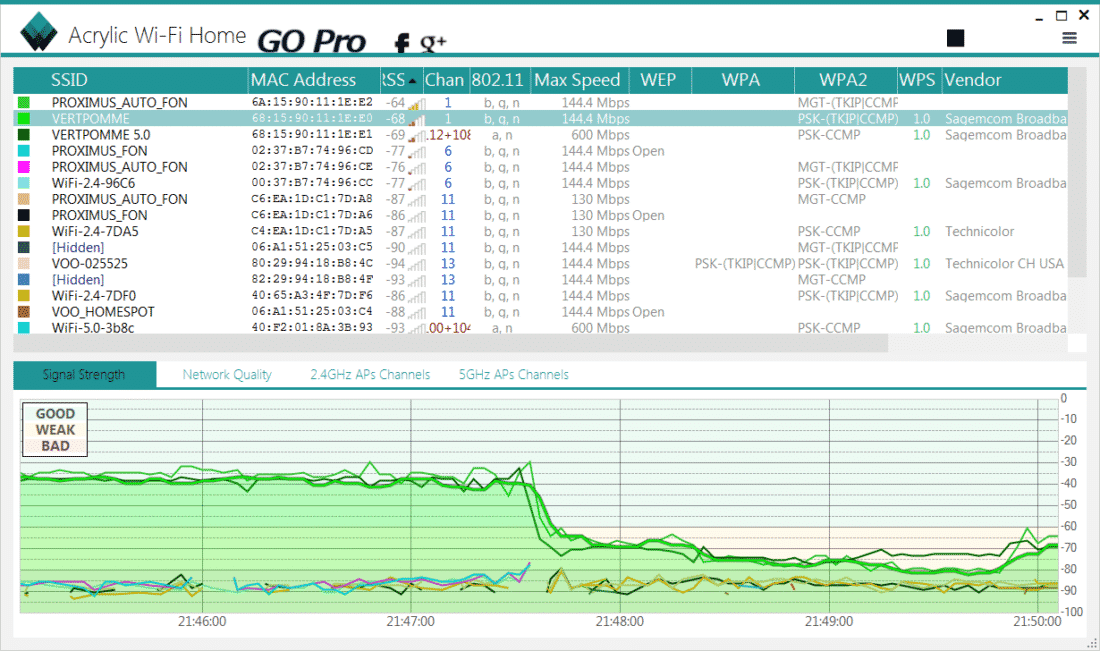Screen dimensions: 1100x651
Task: Select the highlighted VERTPOMME network row
Action: [541, 119]
